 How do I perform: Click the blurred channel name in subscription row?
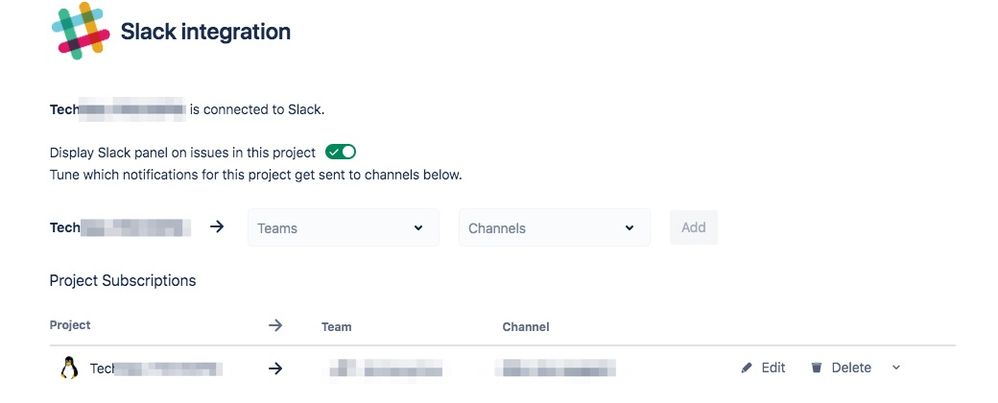tap(558, 368)
